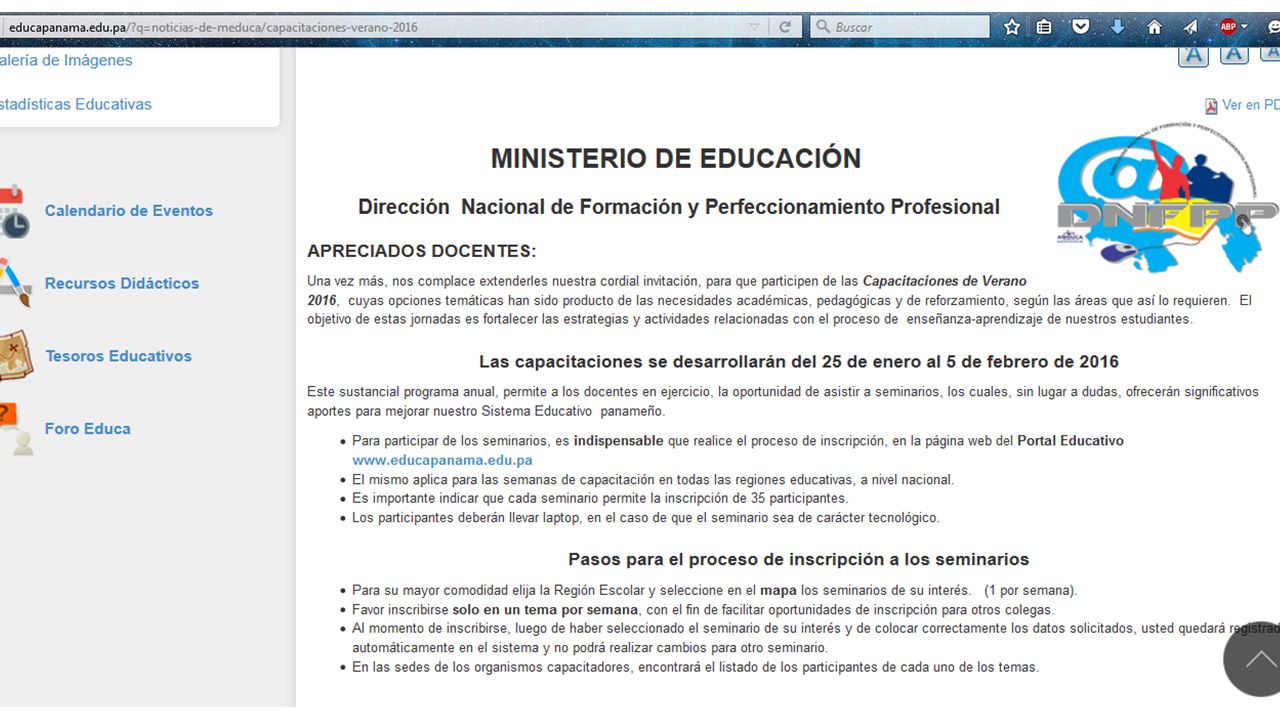Click 'Pasos para el proceso de inscripción' heading

799,559
